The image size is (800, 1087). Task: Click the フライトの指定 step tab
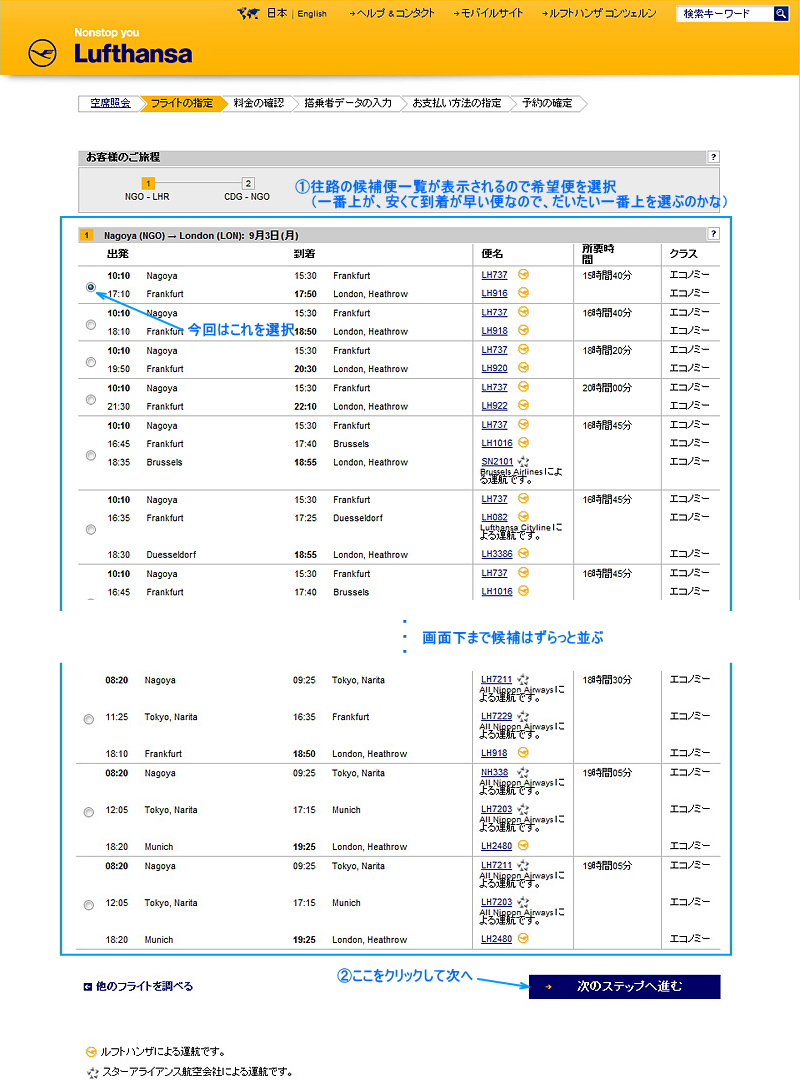pyautogui.click(x=182, y=103)
